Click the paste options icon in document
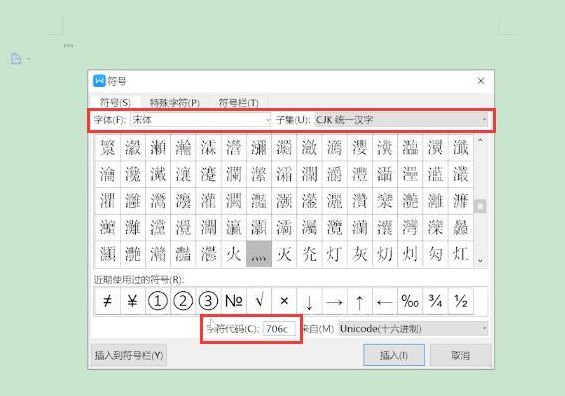This screenshot has width=565, height=396. point(16,58)
